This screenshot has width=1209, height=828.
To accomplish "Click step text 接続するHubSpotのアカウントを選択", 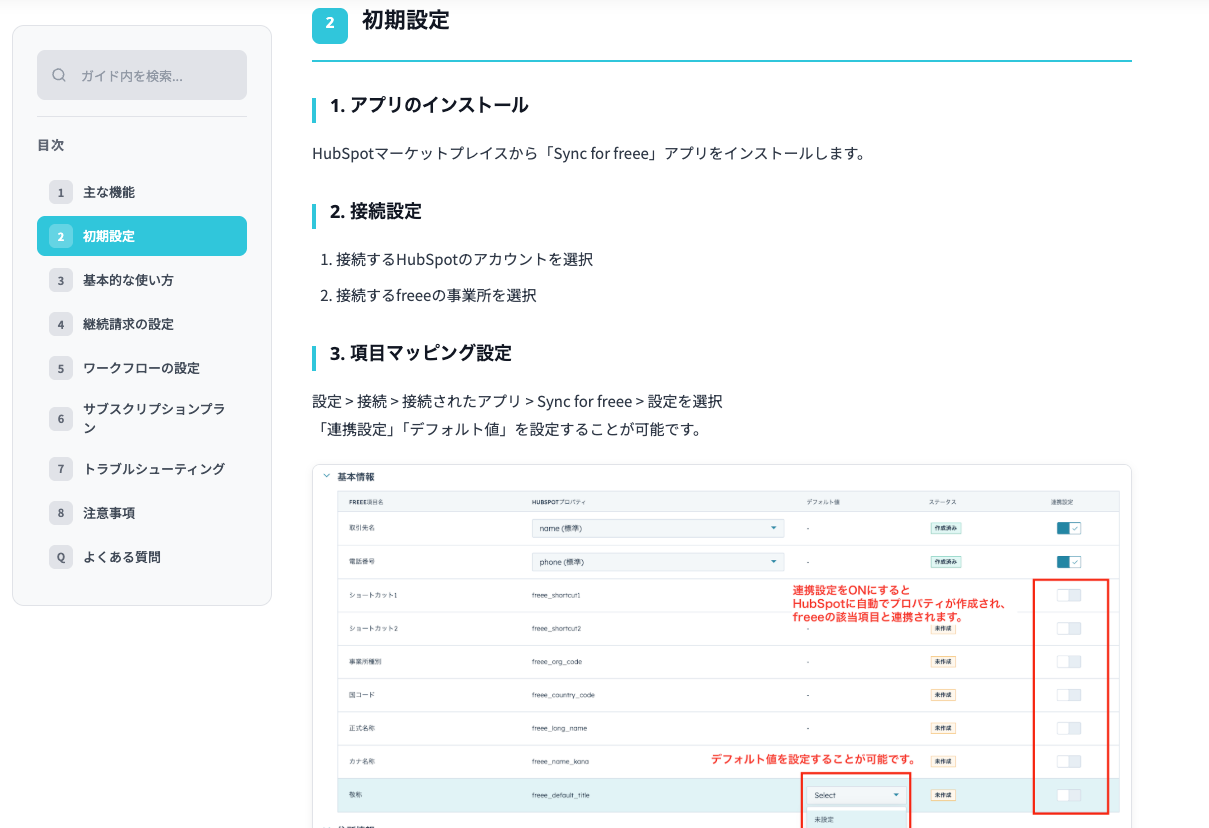I will [x=465, y=259].
